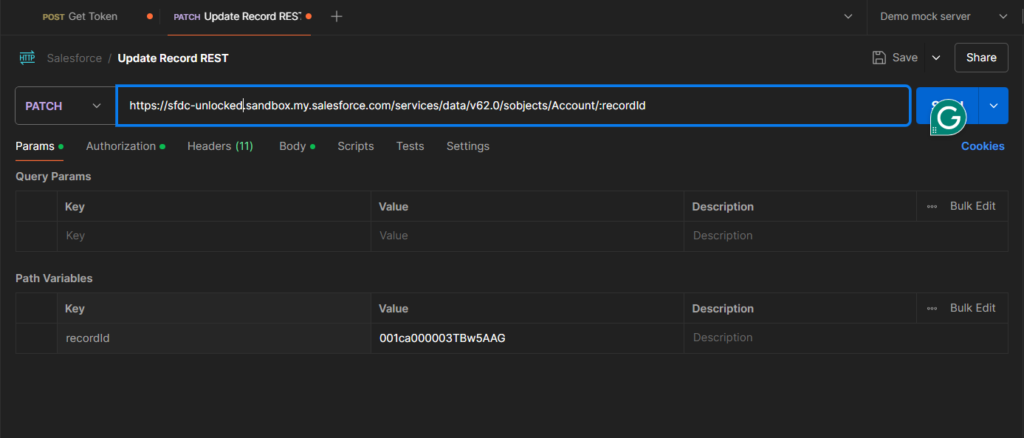1024x438 pixels.
Task: Open the request Settings tab
Action: pyautogui.click(x=468, y=146)
